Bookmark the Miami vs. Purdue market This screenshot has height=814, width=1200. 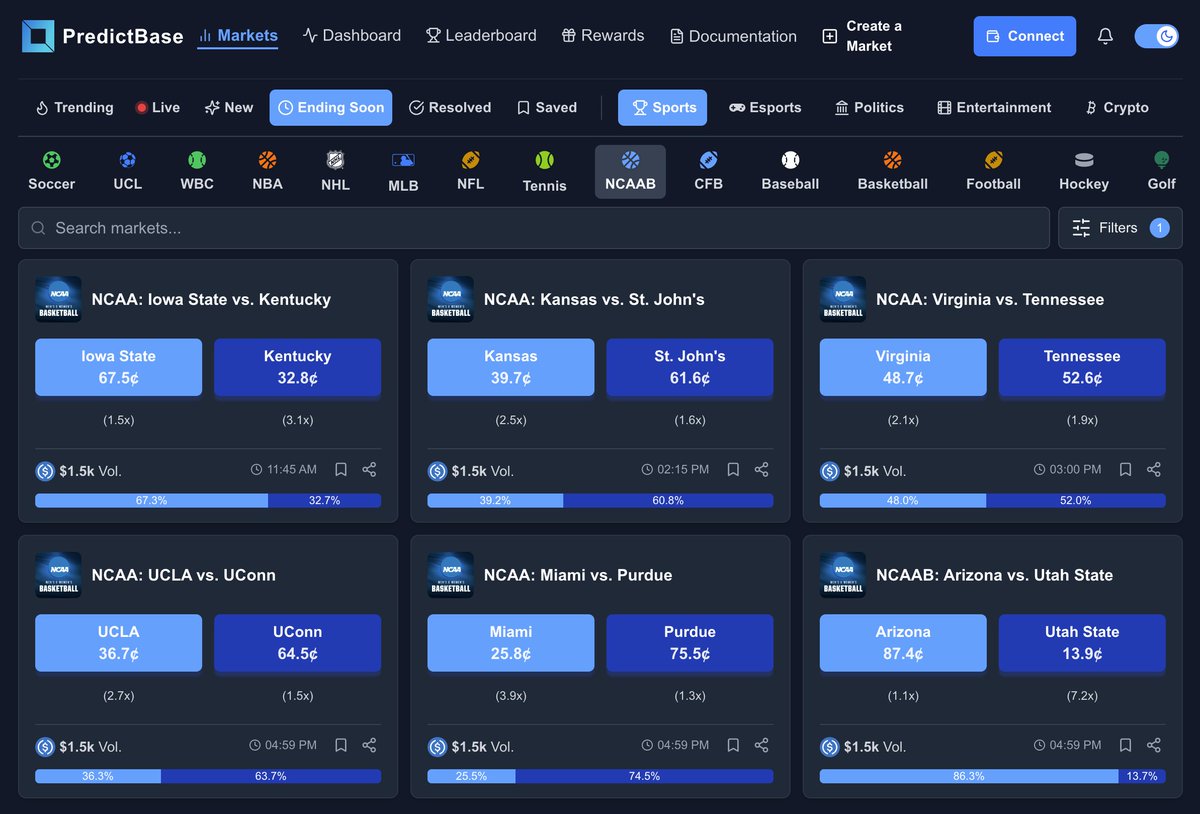733,745
